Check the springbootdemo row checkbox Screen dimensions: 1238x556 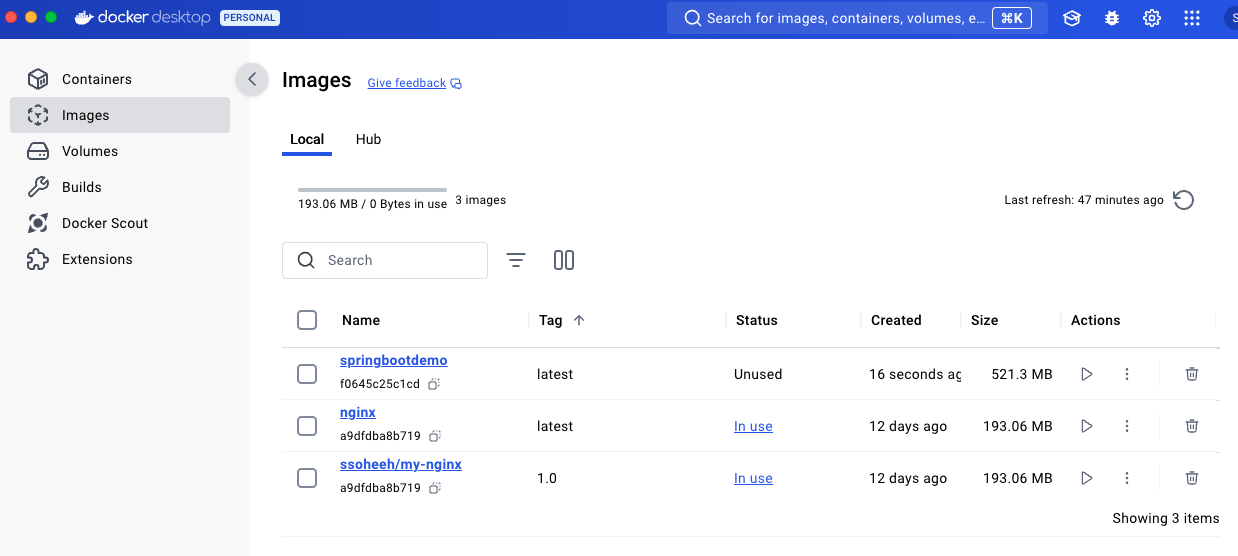click(307, 374)
